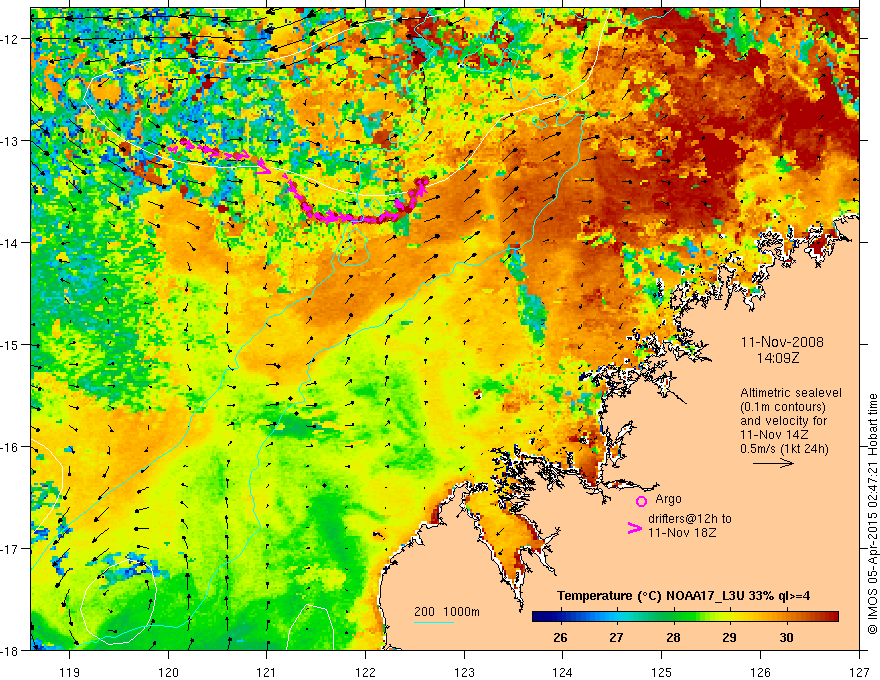
Task: Click the 200 1000m depth label
Action: 447,612
